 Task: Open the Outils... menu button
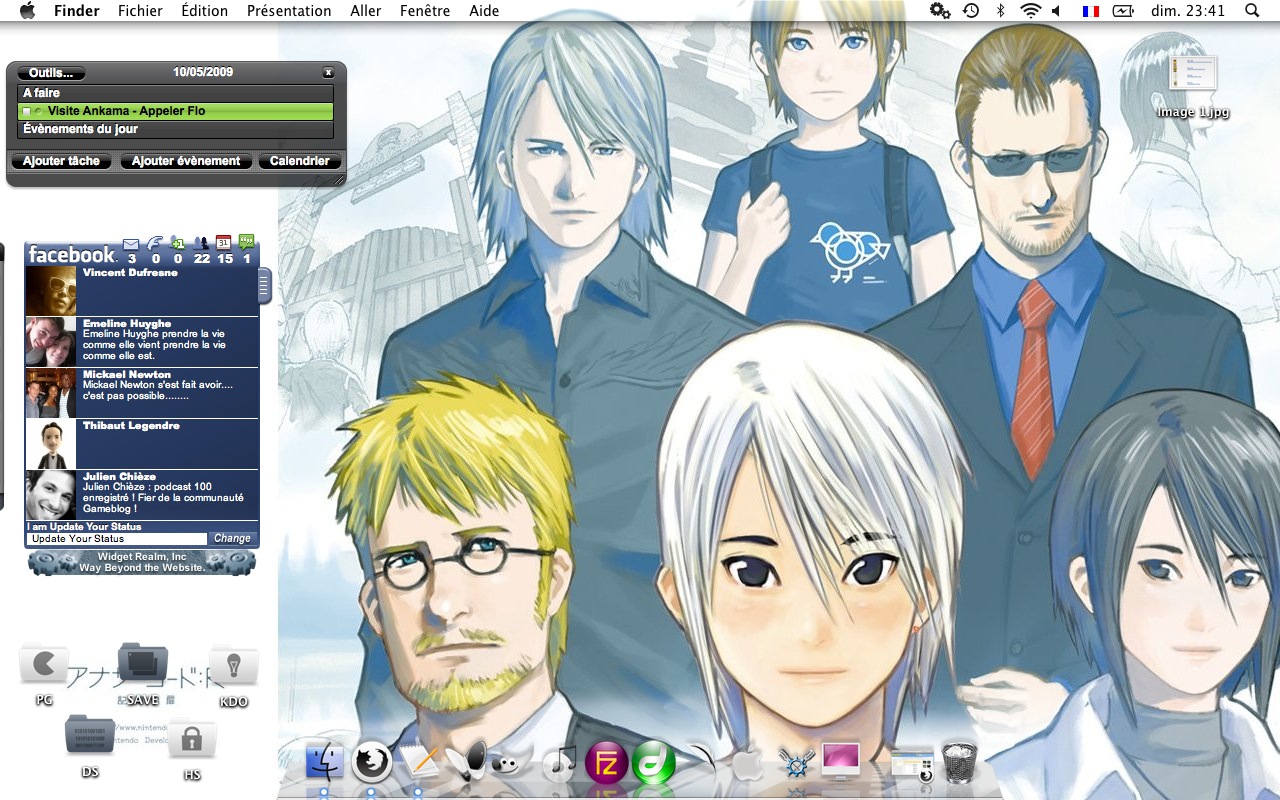pyautogui.click(x=51, y=73)
